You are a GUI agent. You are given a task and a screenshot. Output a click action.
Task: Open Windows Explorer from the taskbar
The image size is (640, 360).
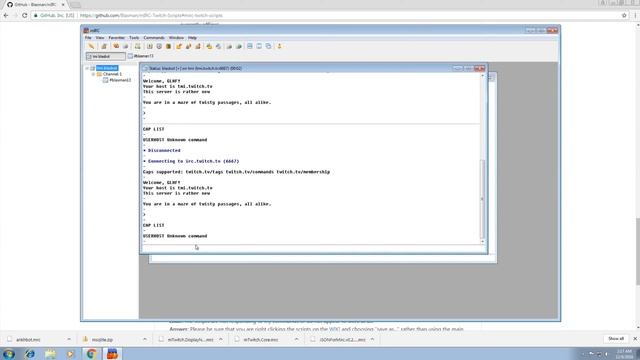50,354
